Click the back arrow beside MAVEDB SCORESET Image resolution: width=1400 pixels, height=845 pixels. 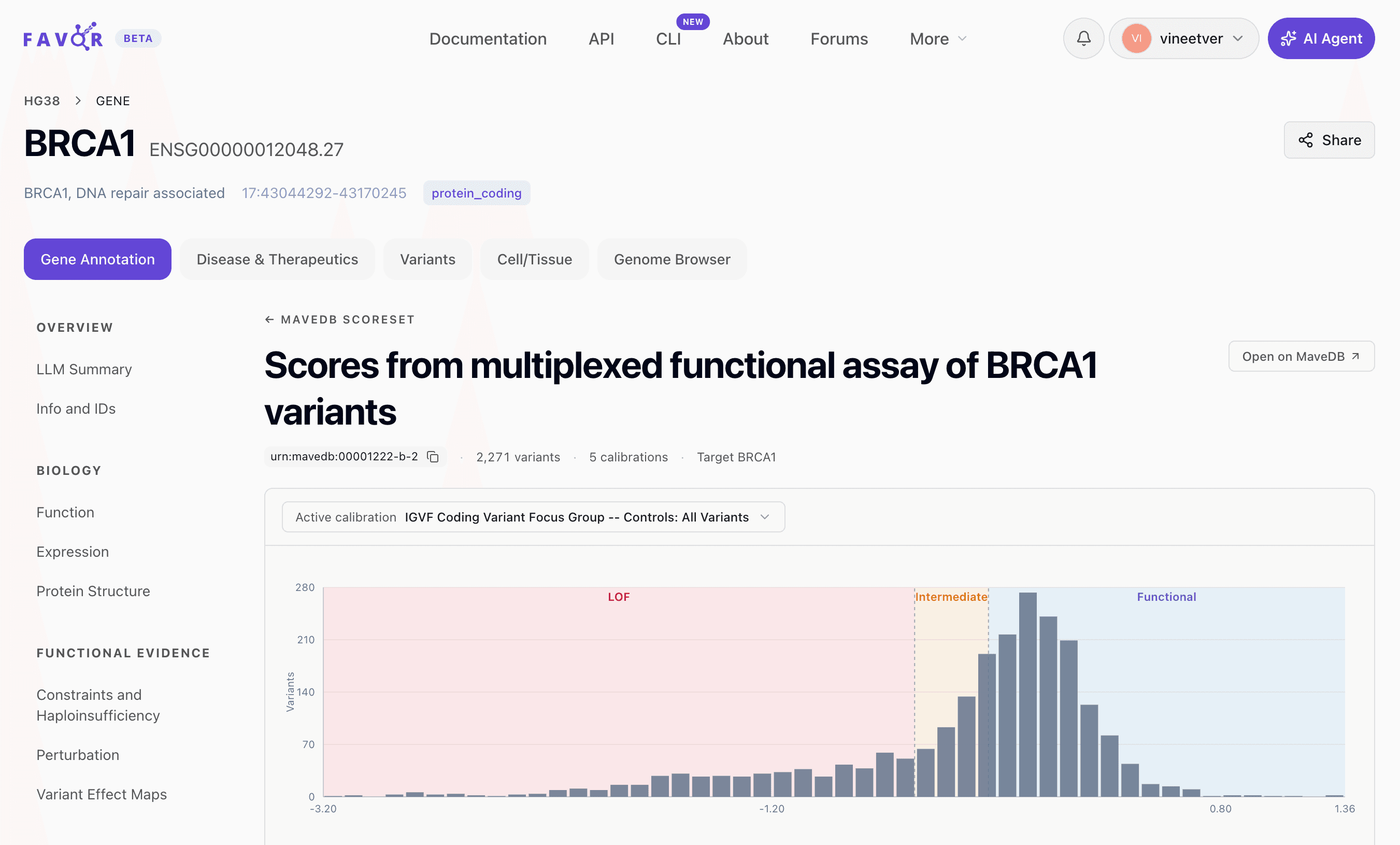(269, 319)
